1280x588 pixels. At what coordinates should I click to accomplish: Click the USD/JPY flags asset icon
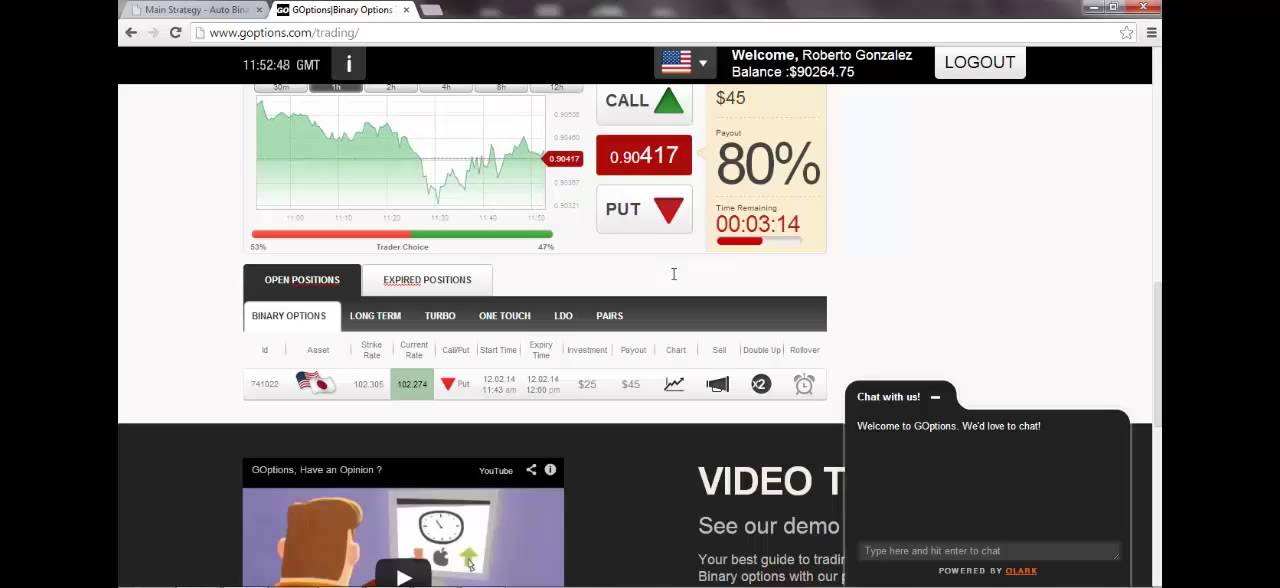click(x=316, y=383)
